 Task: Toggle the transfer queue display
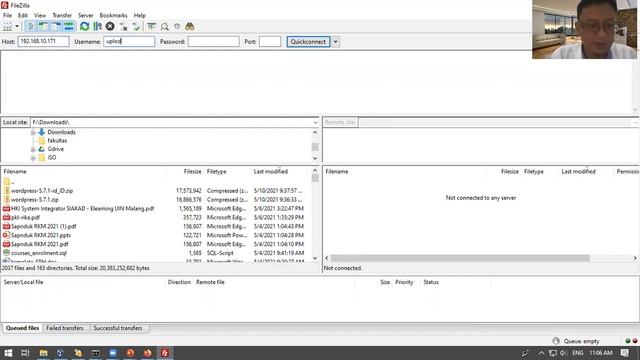point(69,27)
